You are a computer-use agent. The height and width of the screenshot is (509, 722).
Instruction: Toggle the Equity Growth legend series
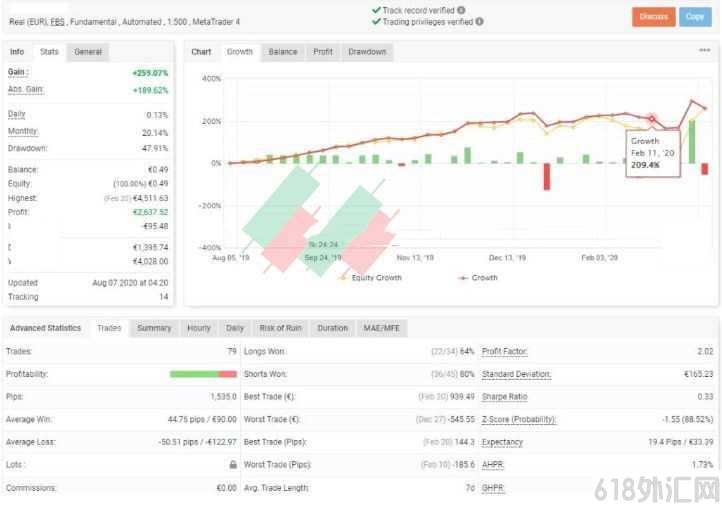click(x=371, y=278)
